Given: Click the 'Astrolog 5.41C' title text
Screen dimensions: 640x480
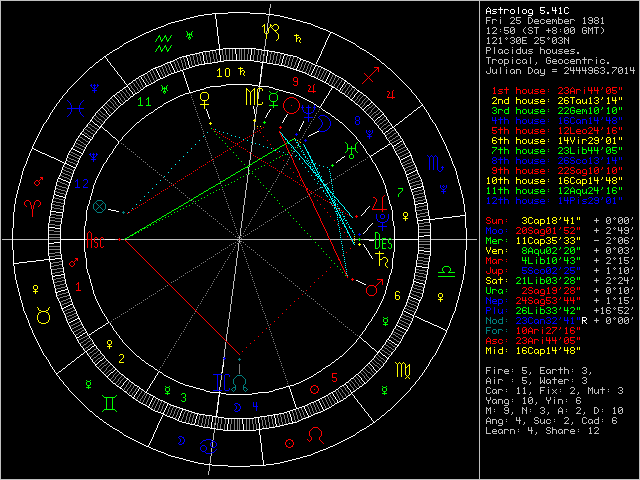Looking at the screenshot, I should (x=527, y=11).
